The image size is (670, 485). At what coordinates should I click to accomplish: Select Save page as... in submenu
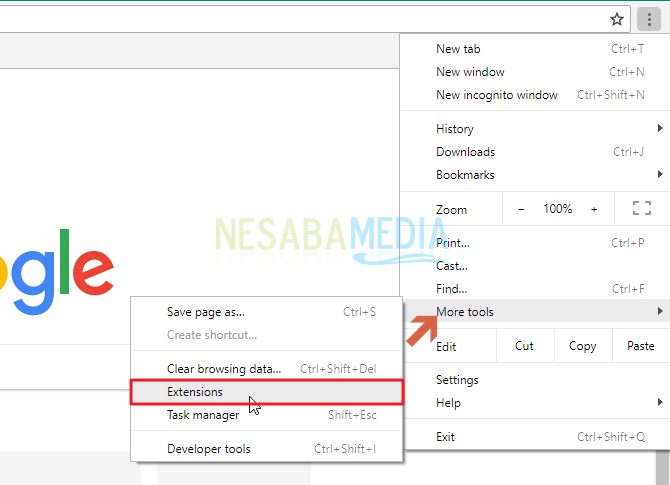[x=267, y=312]
